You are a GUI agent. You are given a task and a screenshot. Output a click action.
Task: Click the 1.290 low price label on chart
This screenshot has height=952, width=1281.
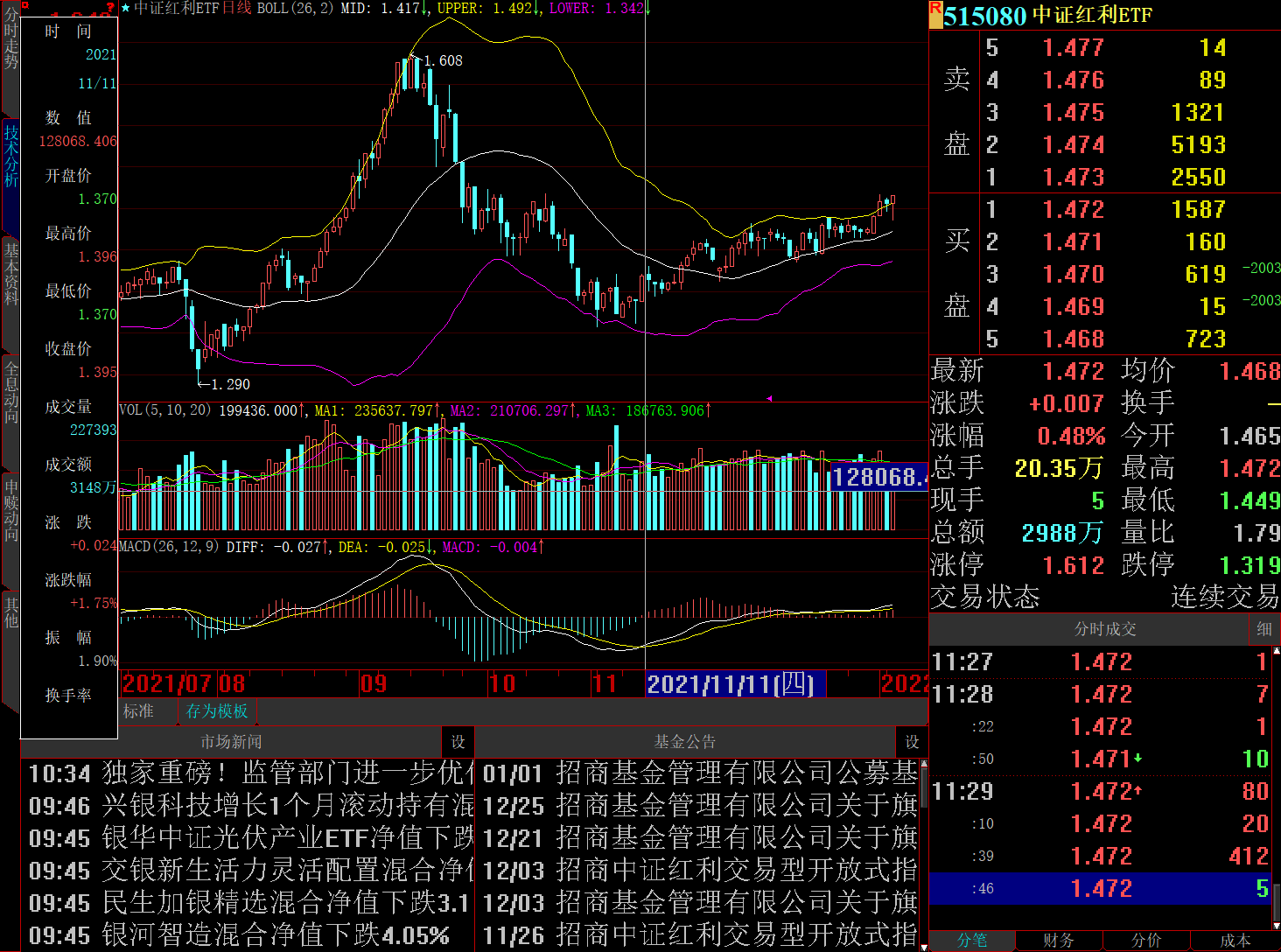coord(231,385)
